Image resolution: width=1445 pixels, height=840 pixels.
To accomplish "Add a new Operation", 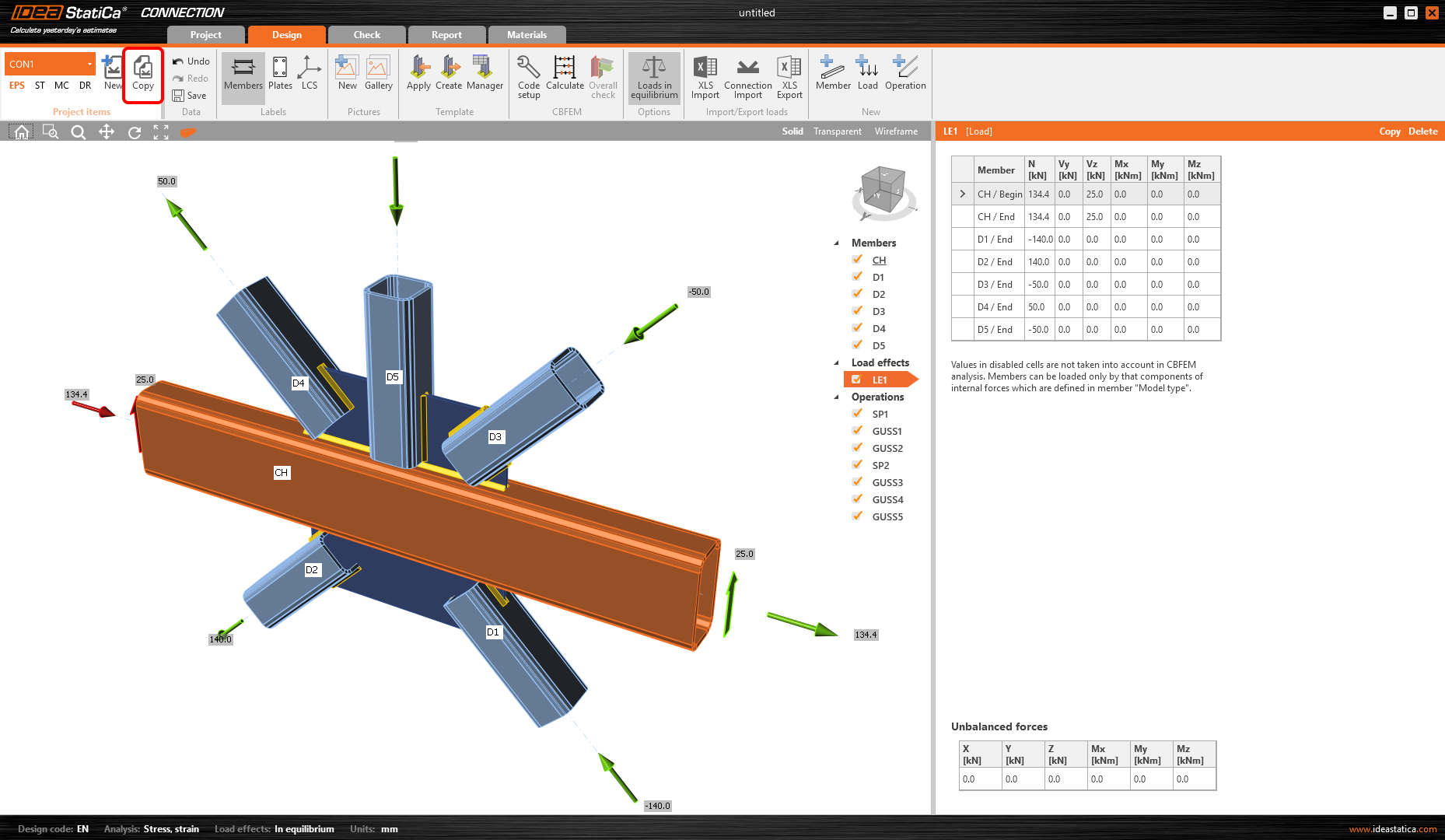I will click(x=904, y=75).
